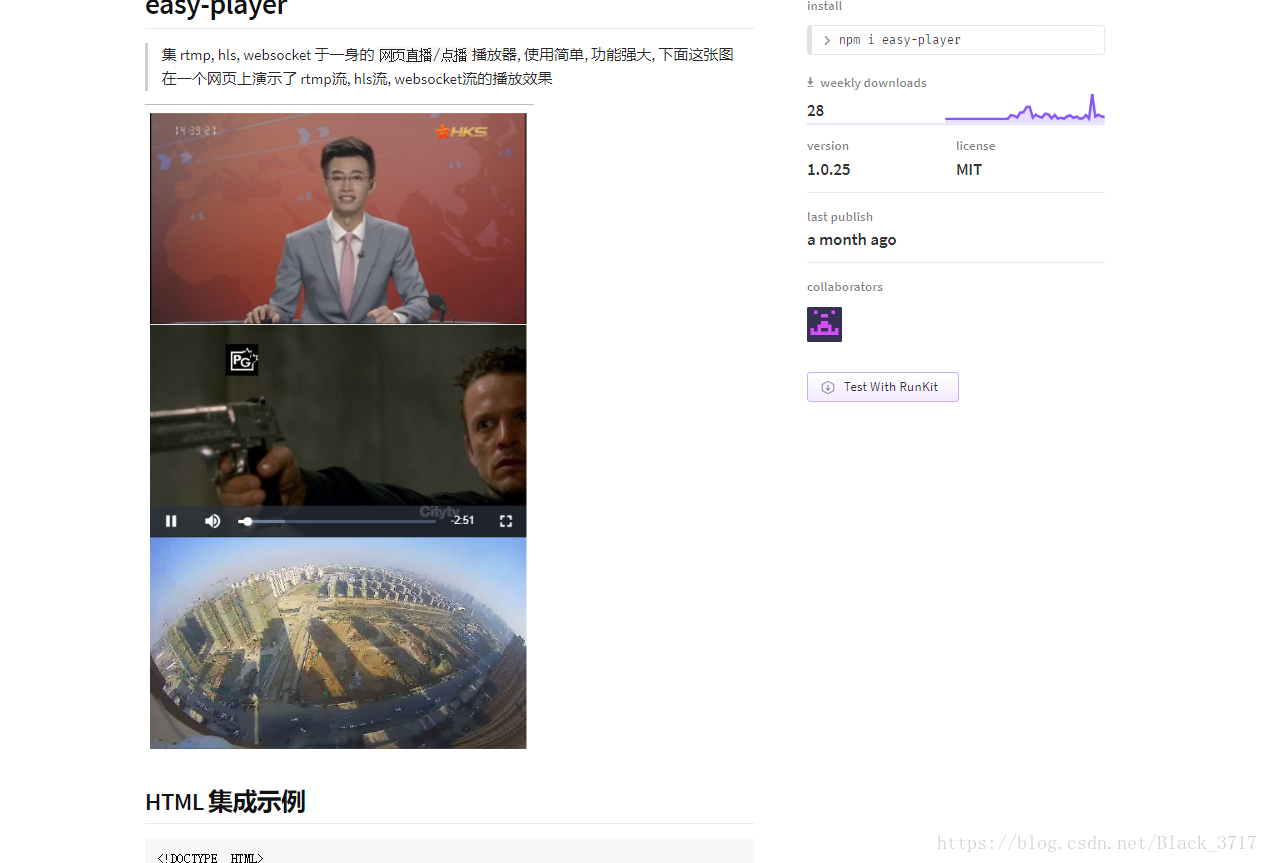
Task: Click the fisheye aerial city video
Action: point(338,643)
